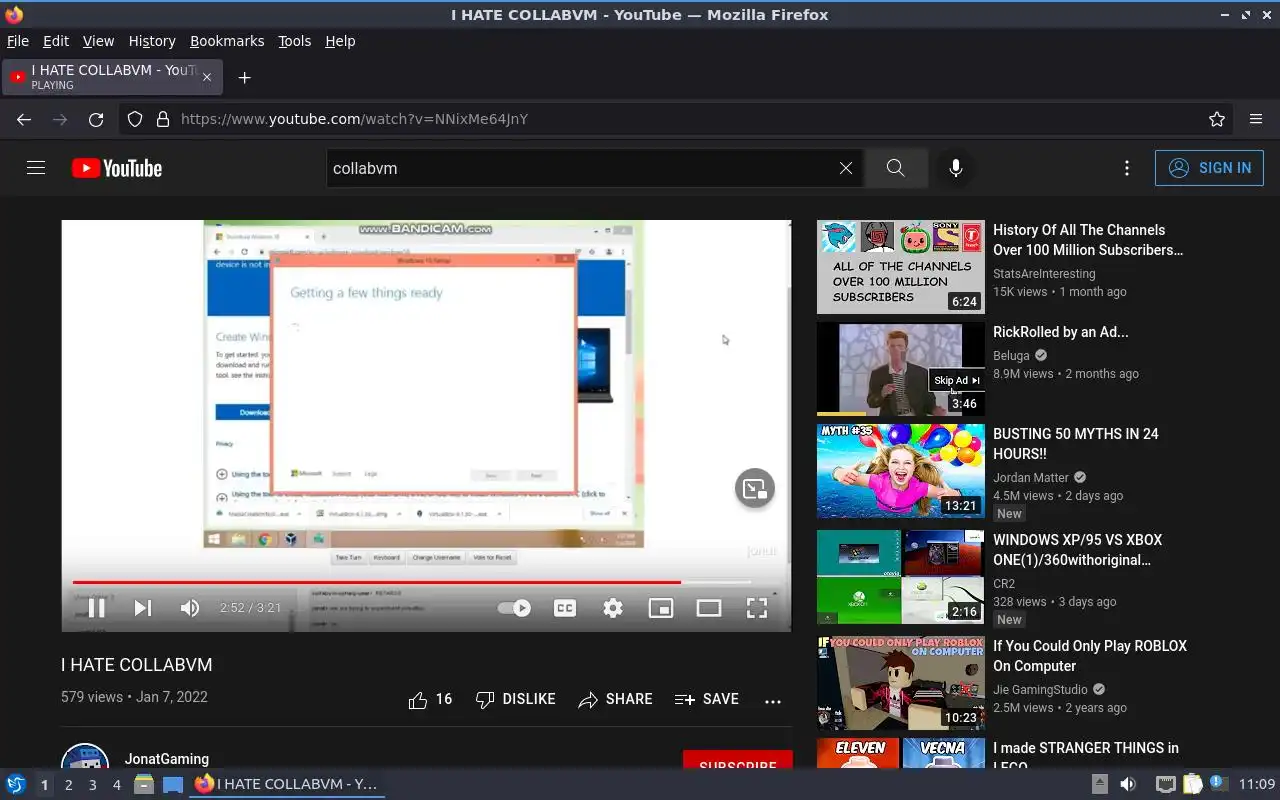Screen dimensions: 1280x800
Task: Click the picture-in-picture overlay icon on video
Action: pos(755,488)
